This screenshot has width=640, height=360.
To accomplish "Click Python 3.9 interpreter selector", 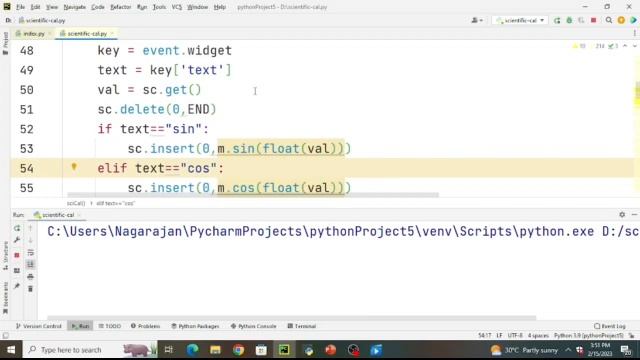I will coord(589,336).
